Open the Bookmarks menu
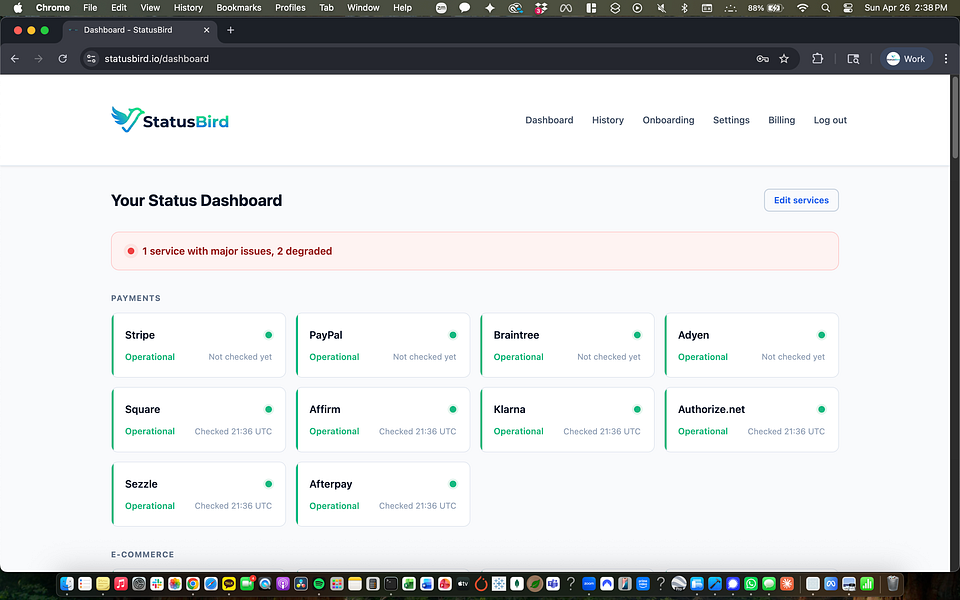960x600 pixels. point(239,8)
